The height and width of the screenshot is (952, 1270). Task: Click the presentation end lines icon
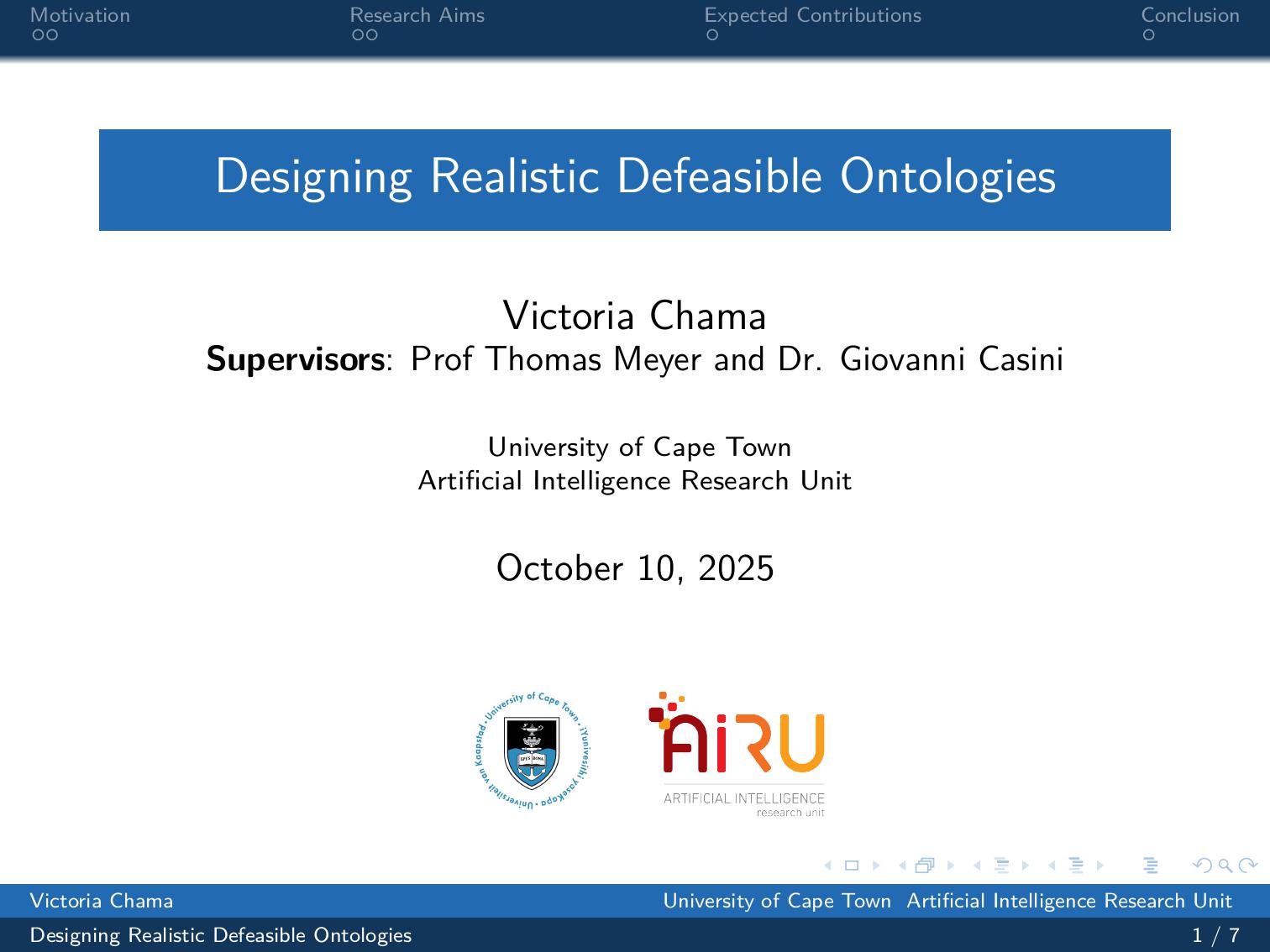point(1151,866)
